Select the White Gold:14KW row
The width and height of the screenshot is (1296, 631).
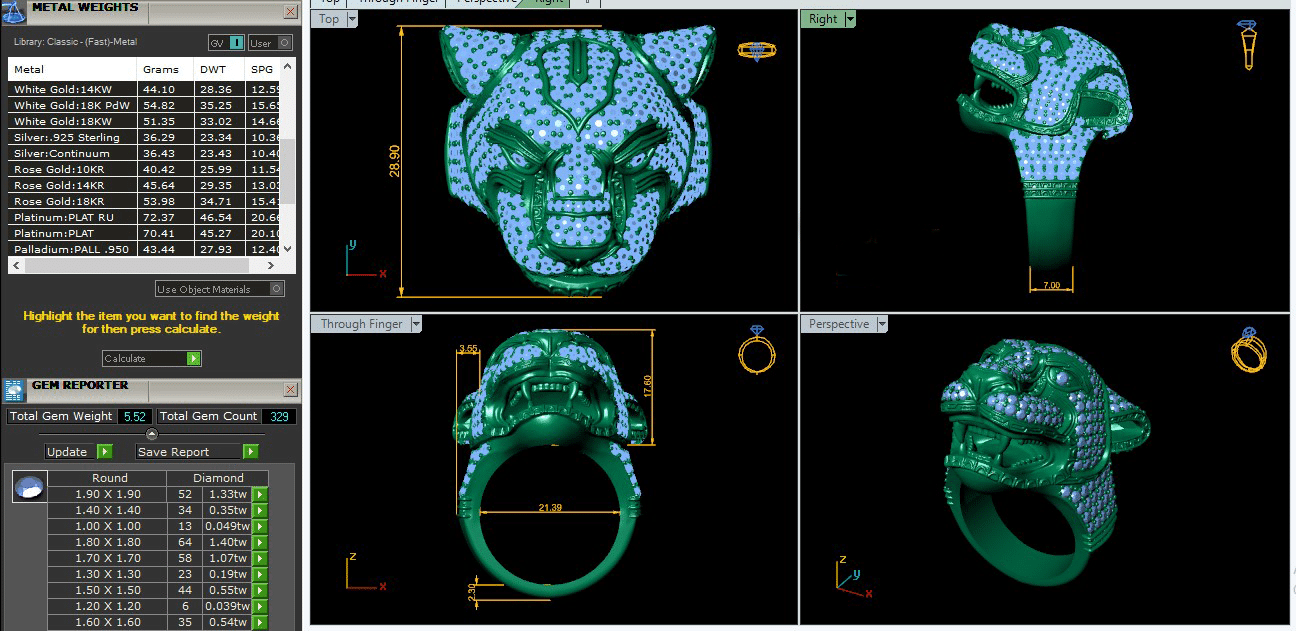coord(144,89)
